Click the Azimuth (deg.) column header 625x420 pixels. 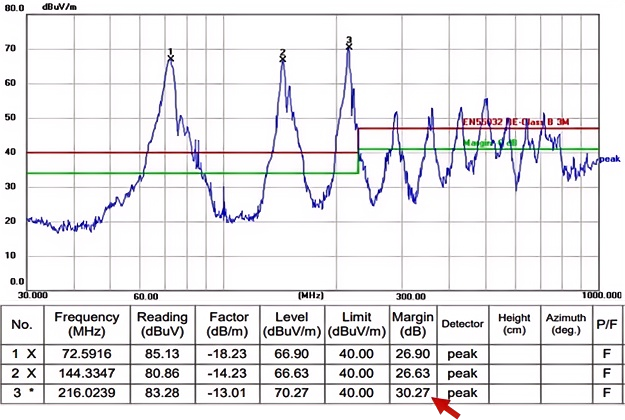[564, 323]
